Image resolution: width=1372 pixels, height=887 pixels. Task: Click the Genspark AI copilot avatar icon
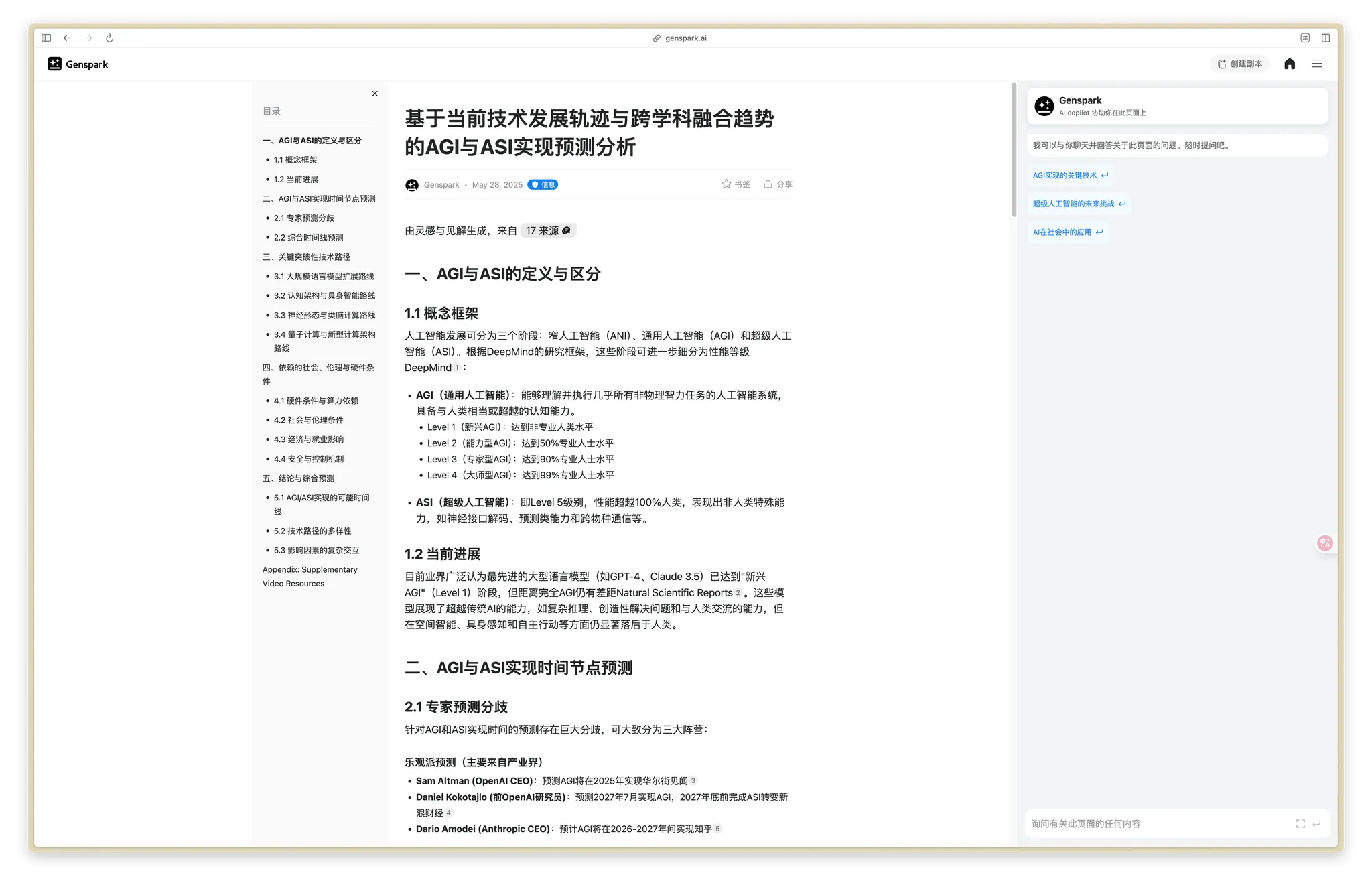1044,106
